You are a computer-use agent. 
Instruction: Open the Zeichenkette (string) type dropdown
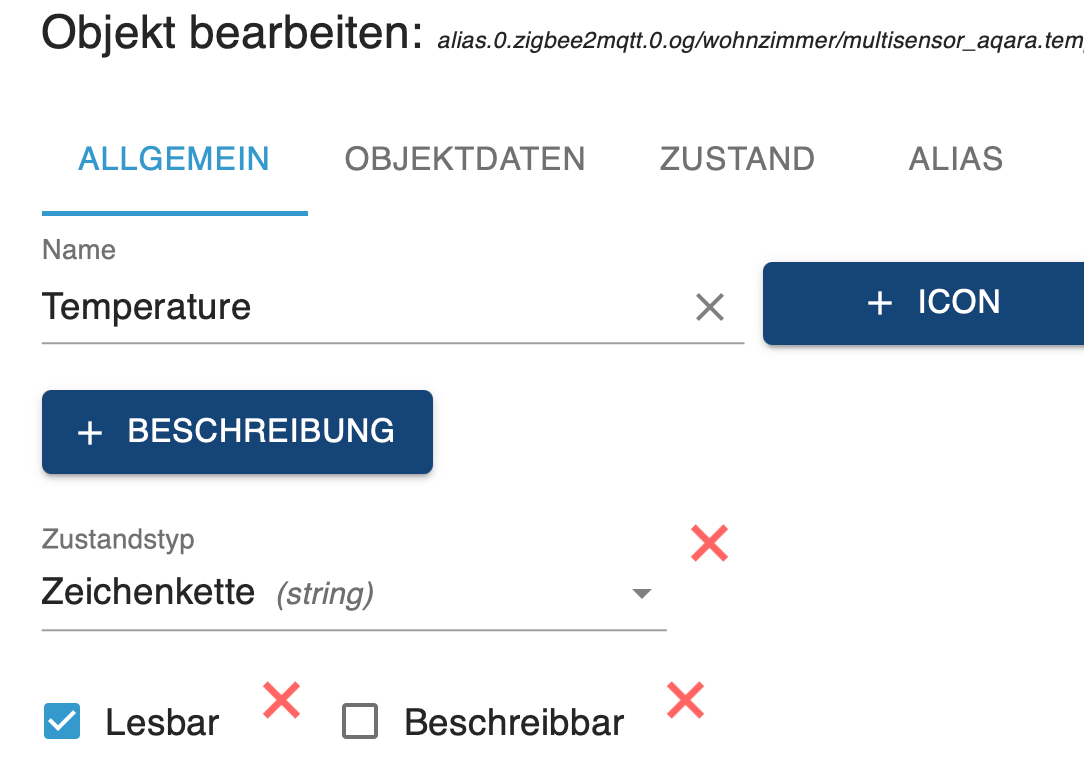(350, 592)
